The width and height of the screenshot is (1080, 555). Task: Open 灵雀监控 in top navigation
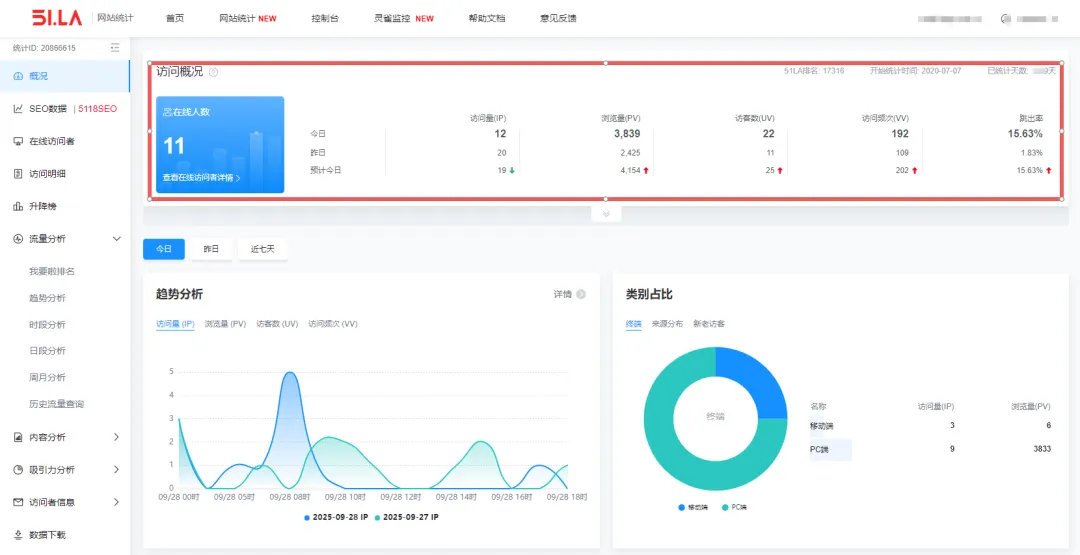coord(404,19)
